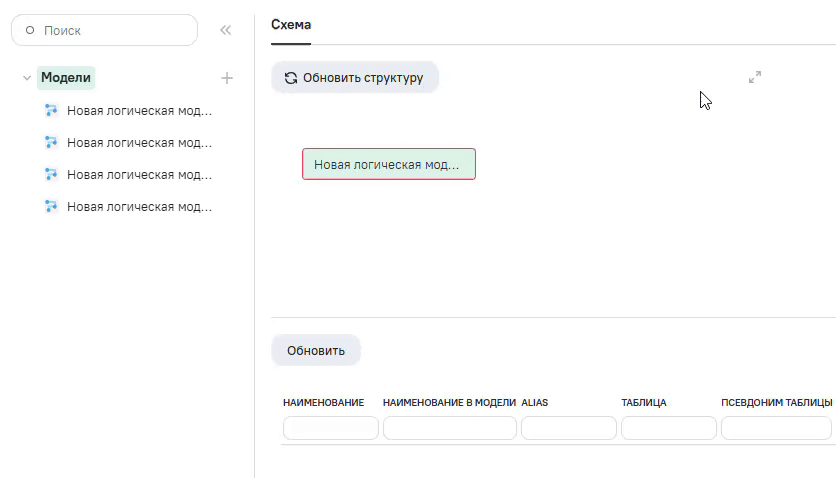
Task: Click the ТАБЛИЦА column filter field
Action: 669,428
